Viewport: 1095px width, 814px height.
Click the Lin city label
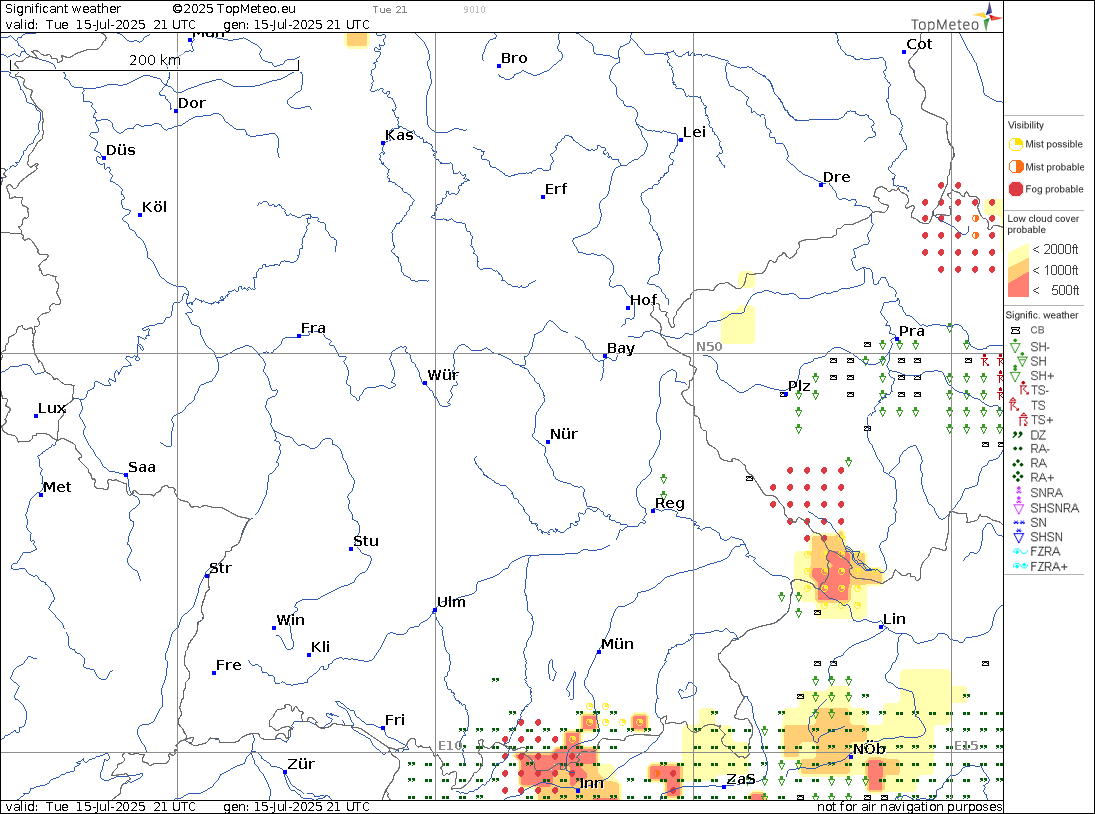895,619
